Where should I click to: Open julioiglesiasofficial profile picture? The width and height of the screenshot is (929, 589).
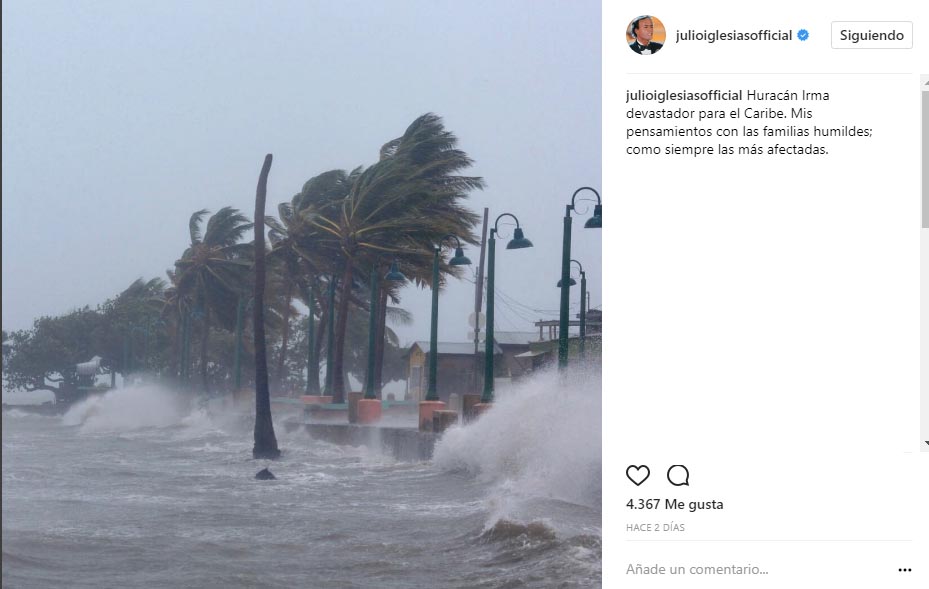pos(646,35)
